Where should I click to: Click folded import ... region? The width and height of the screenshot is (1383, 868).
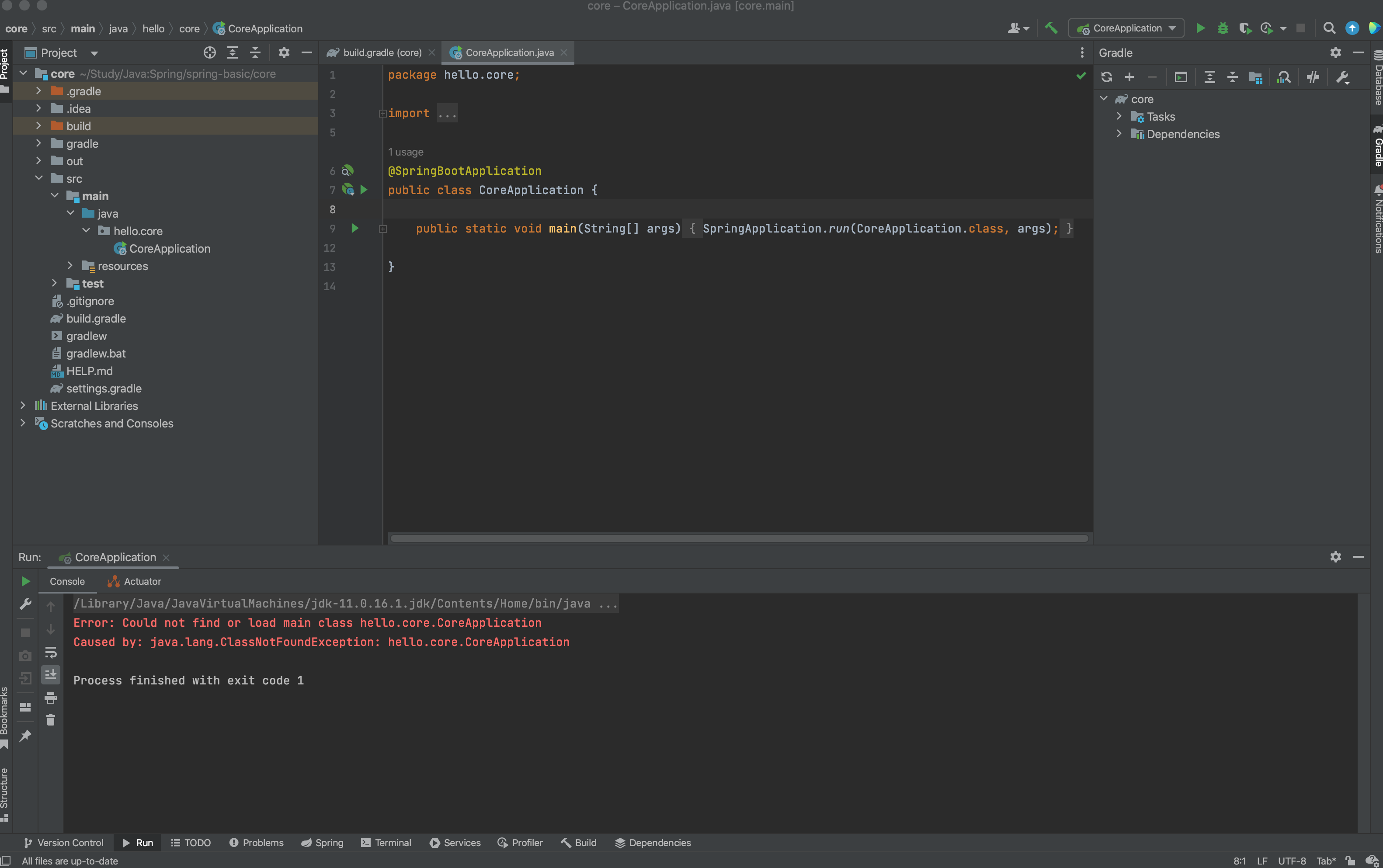(x=447, y=113)
